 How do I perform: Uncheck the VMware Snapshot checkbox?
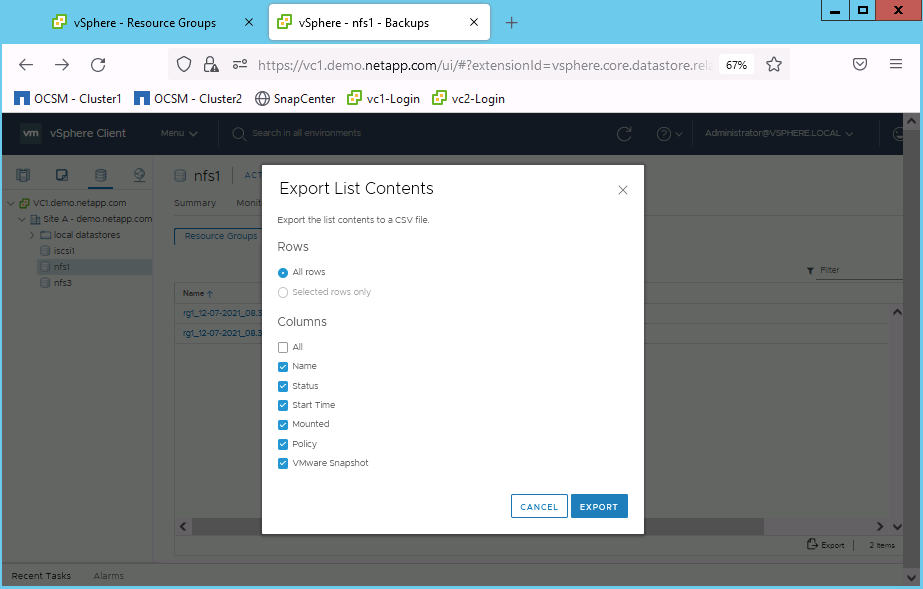(x=283, y=463)
